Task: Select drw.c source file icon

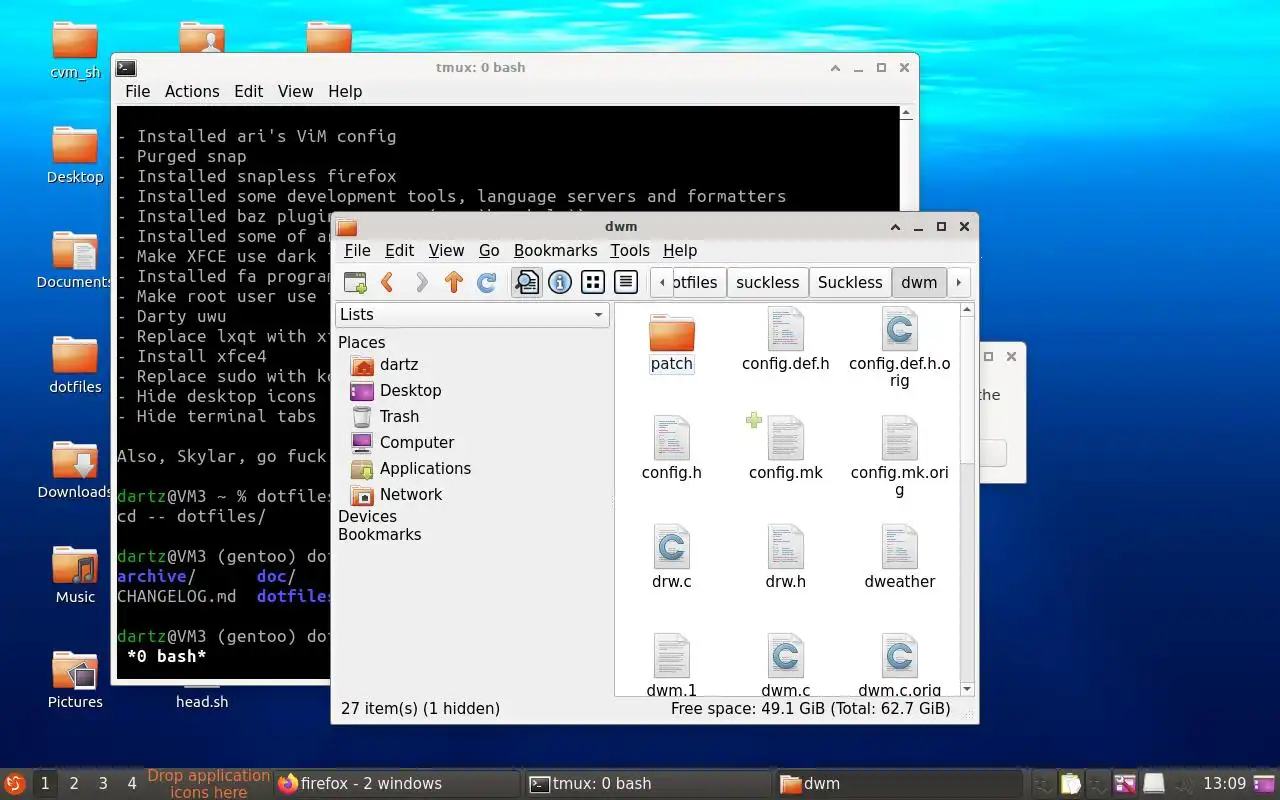Action: coord(672,548)
